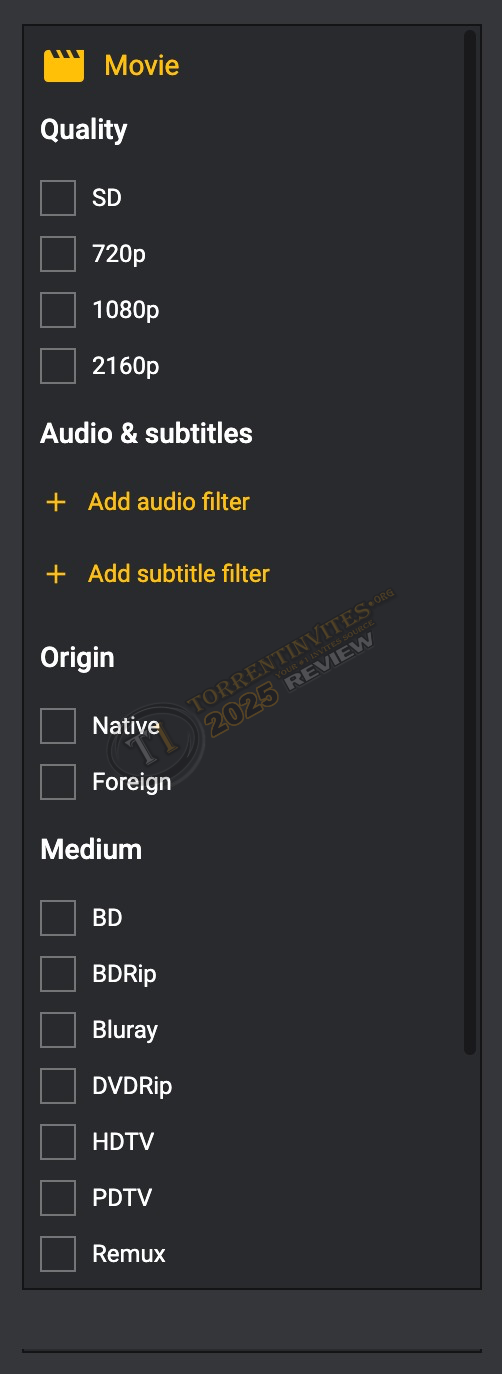The image size is (502, 1374).
Task: Select the DVDRip checkbox
Action: click(58, 1086)
